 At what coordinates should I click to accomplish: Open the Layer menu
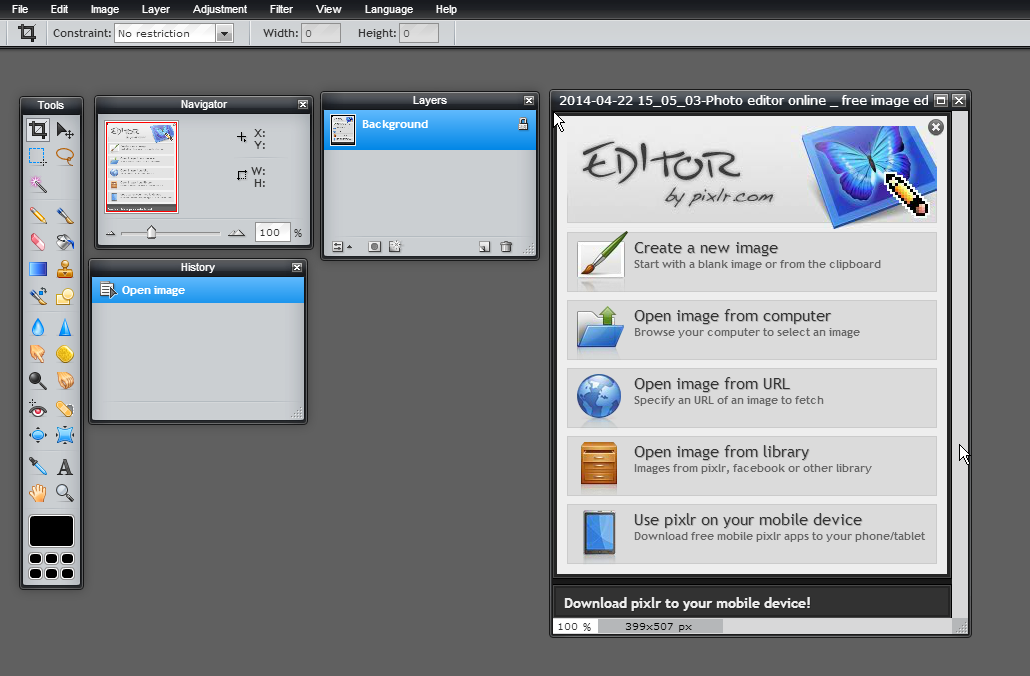pos(156,9)
